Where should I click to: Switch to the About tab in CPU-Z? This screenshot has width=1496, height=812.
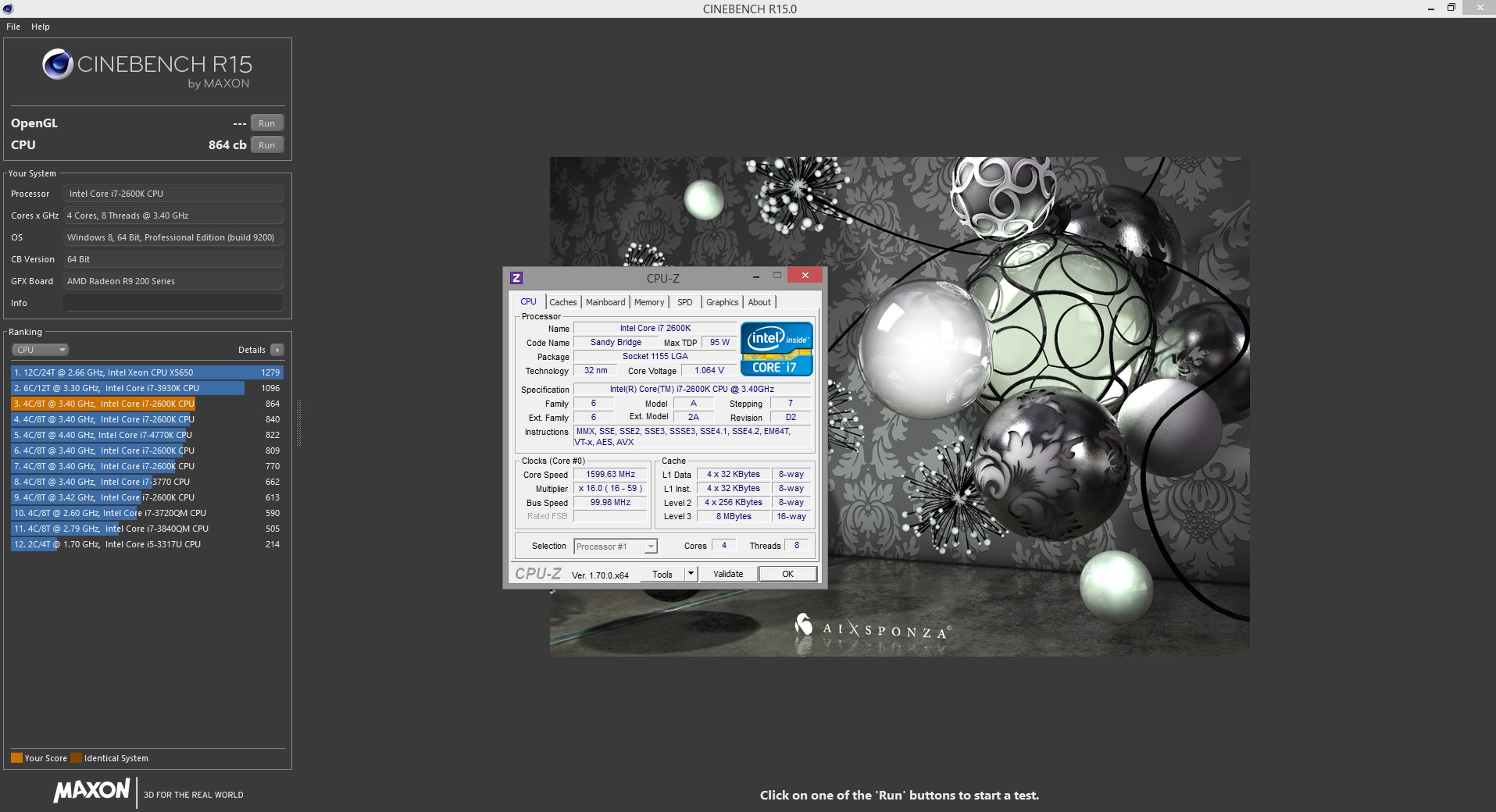759,302
